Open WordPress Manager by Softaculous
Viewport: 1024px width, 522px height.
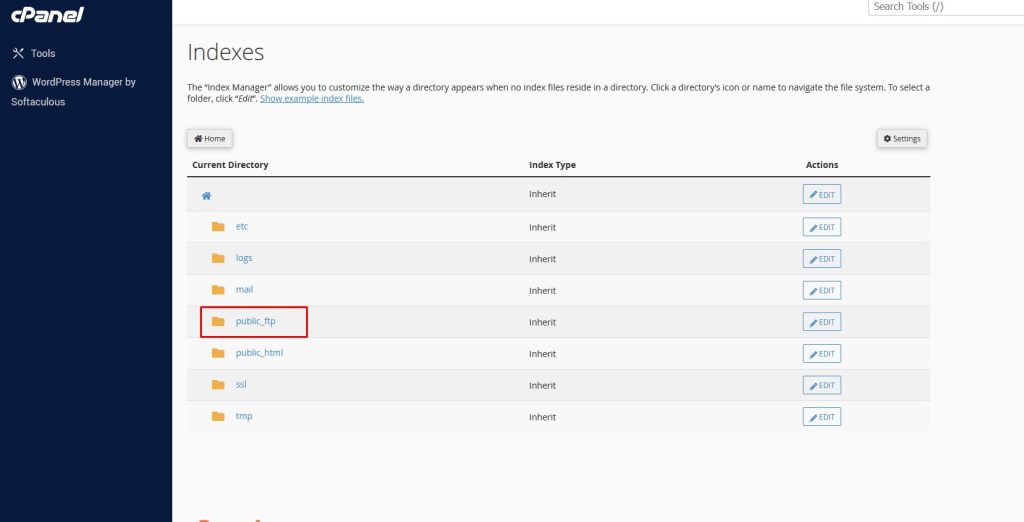(x=82, y=83)
